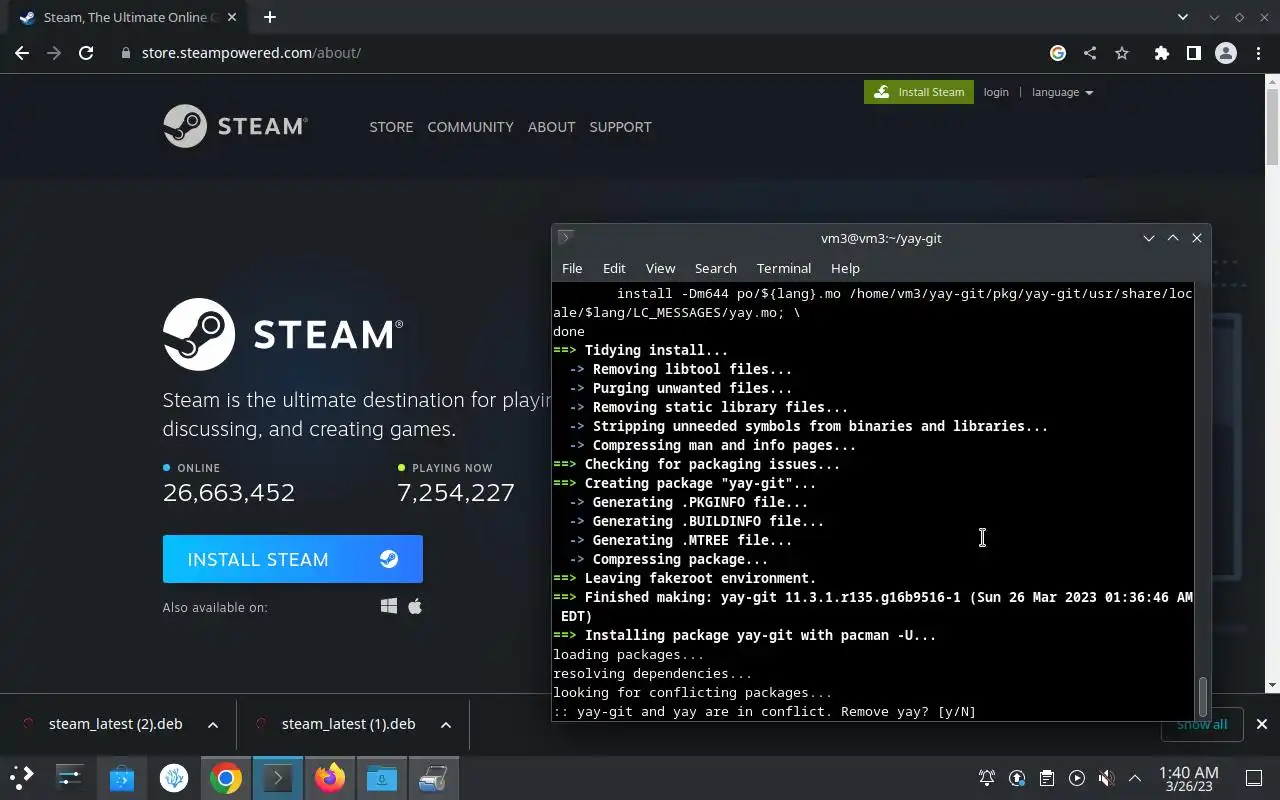Image resolution: width=1280 pixels, height=800 pixels.
Task: Open the printer/scanner taskbar app
Action: 433,777
